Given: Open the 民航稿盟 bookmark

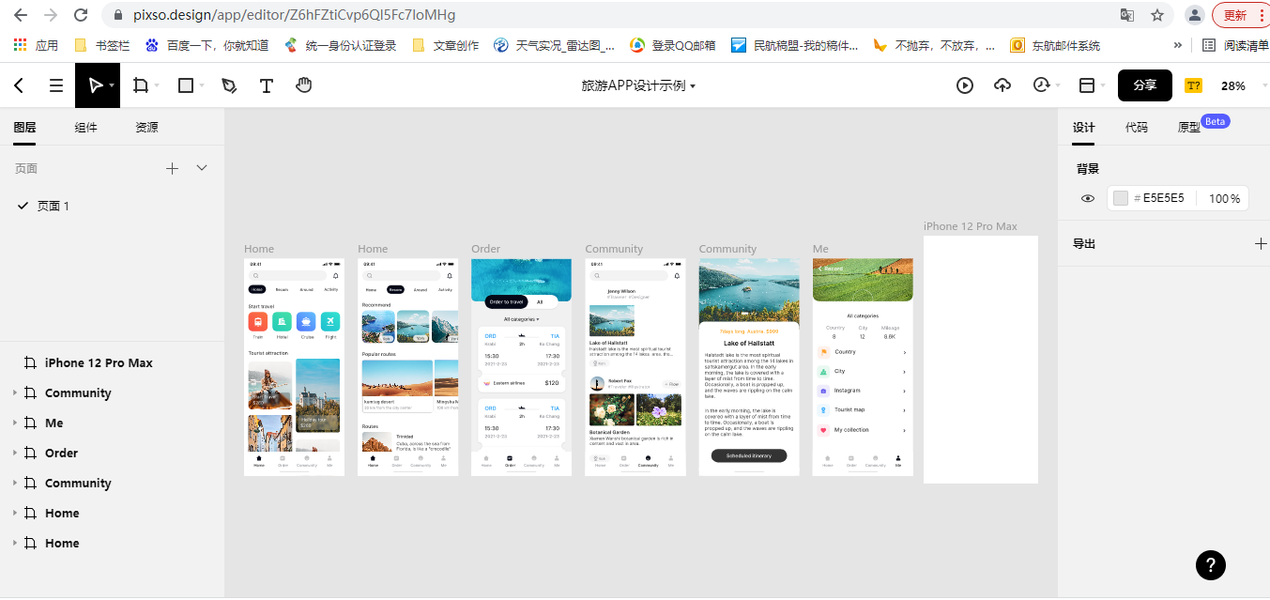Looking at the screenshot, I should (795, 45).
